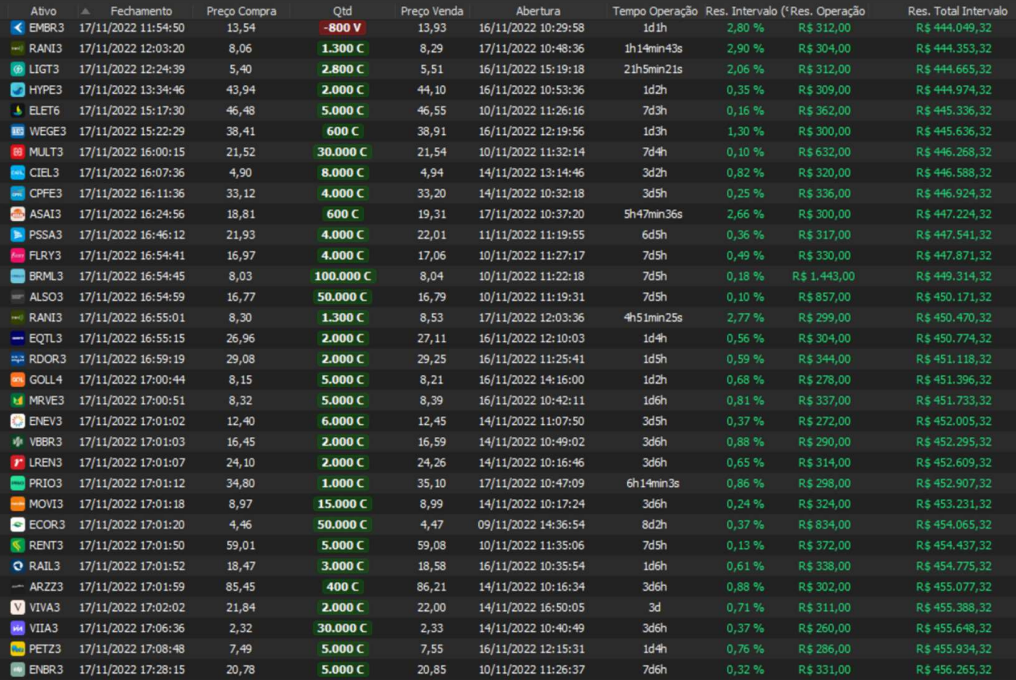Sort by the Qtd column header
The width and height of the screenshot is (1016, 680).
[x=342, y=10]
